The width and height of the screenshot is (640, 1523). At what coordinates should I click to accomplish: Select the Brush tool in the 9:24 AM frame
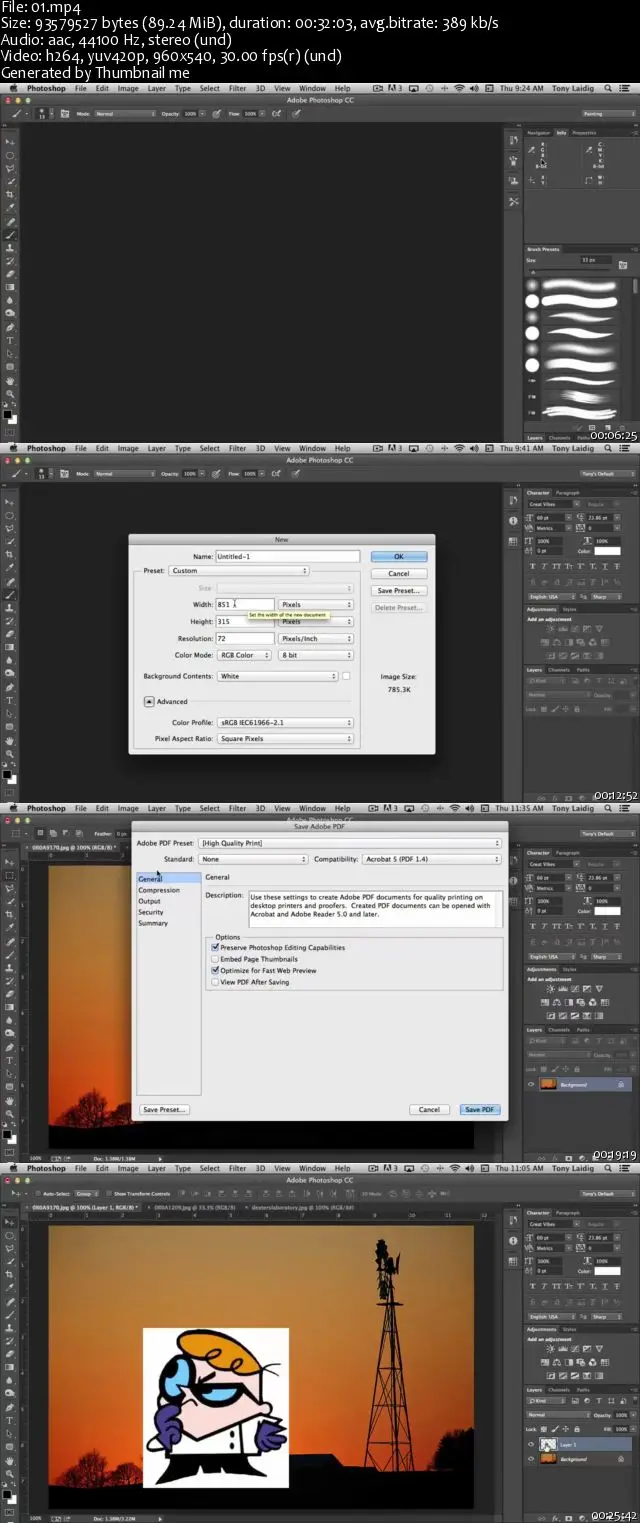pyautogui.click(x=10, y=234)
